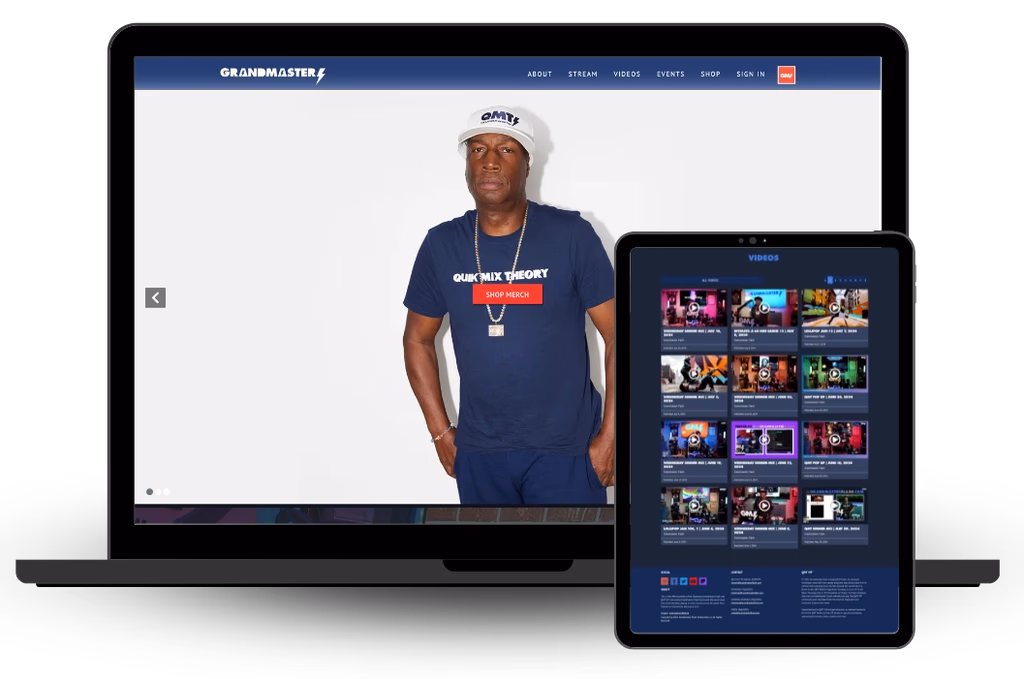Play the red-lit room video
Image resolution: width=1024 pixels, height=679 pixels.
(x=835, y=440)
